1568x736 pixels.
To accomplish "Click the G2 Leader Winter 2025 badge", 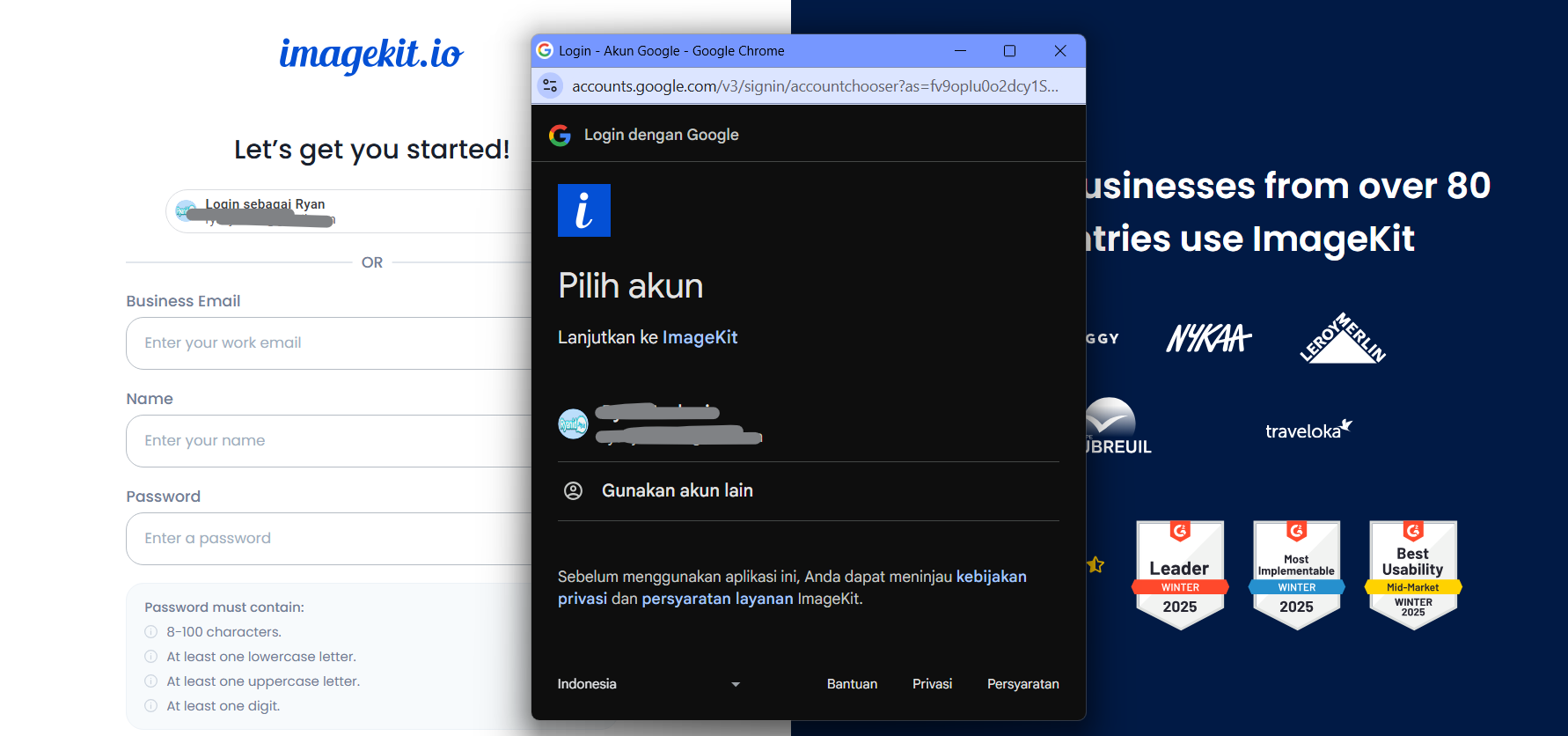I will coord(1180,575).
